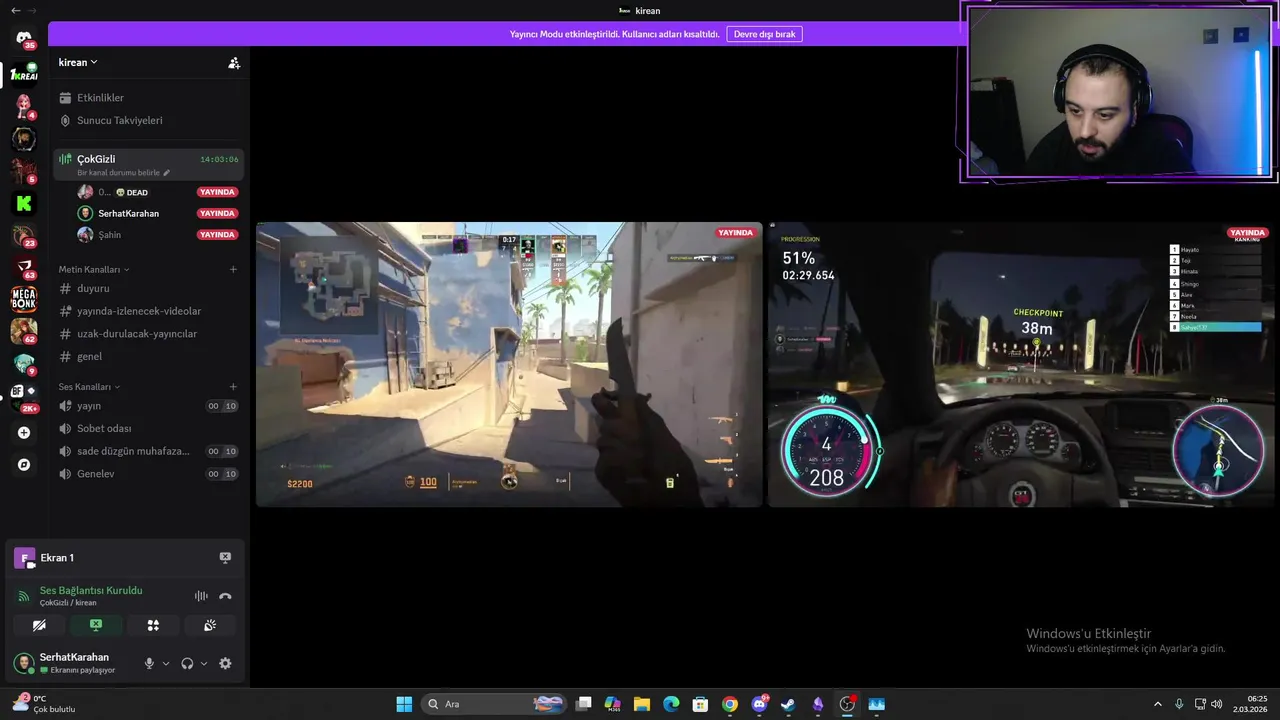Click the ÇokGizli / kirean voice connection text
1280x720 pixels.
click(x=68, y=603)
